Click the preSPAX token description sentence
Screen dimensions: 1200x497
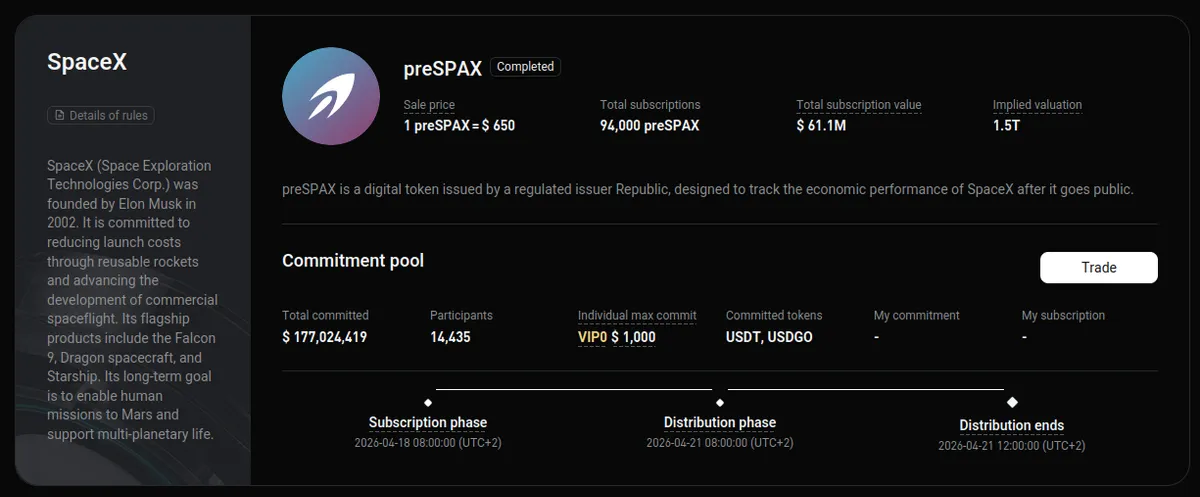pos(708,189)
